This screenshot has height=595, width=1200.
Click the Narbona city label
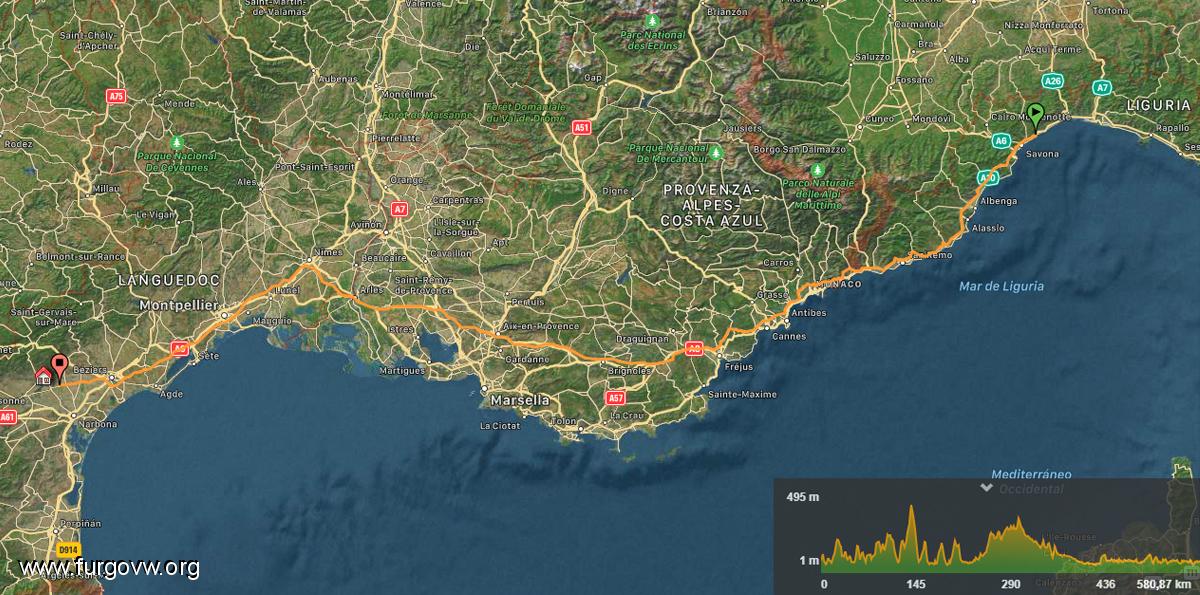97,424
